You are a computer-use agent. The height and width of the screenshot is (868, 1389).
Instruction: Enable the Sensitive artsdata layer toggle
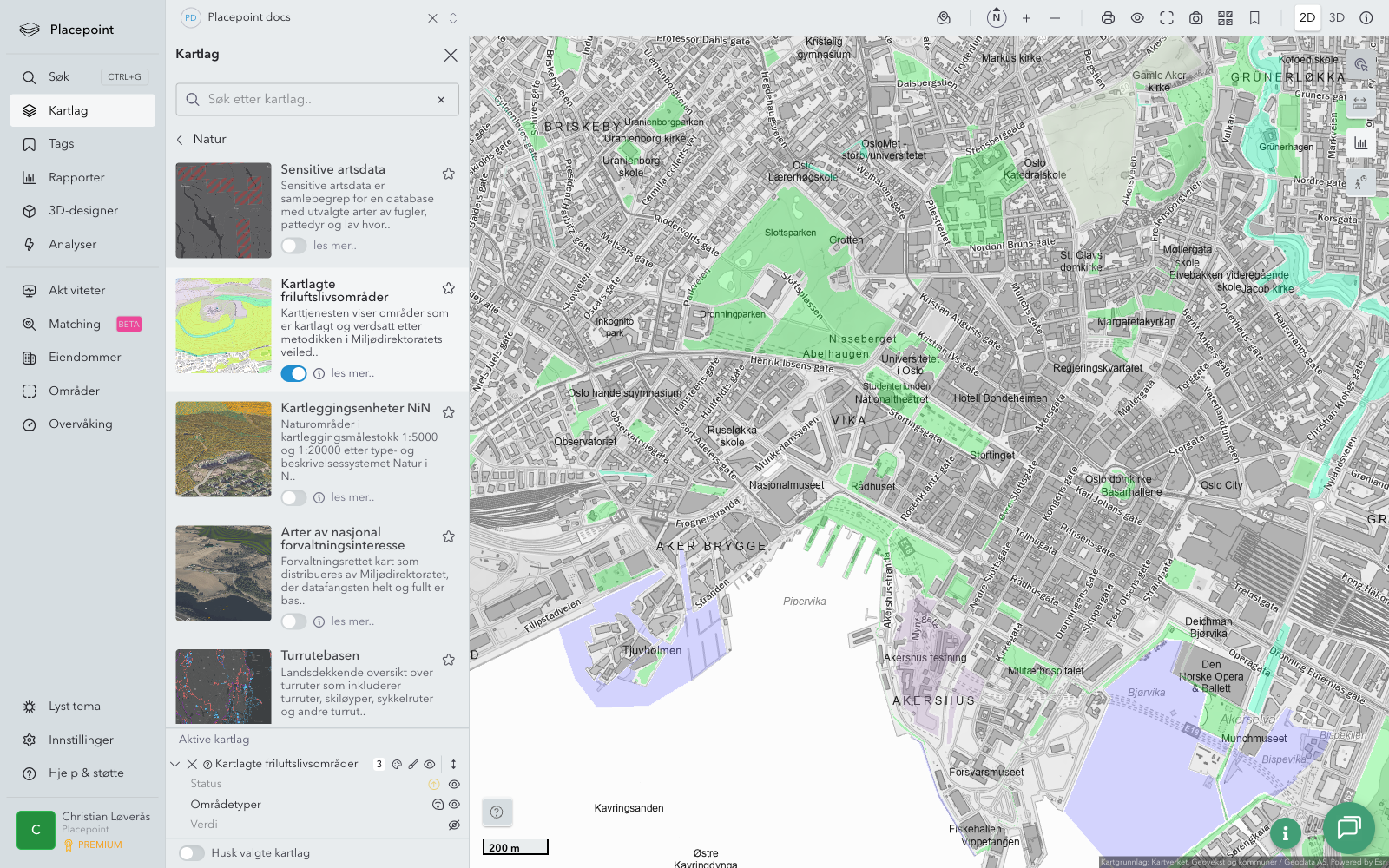(x=293, y=246)
